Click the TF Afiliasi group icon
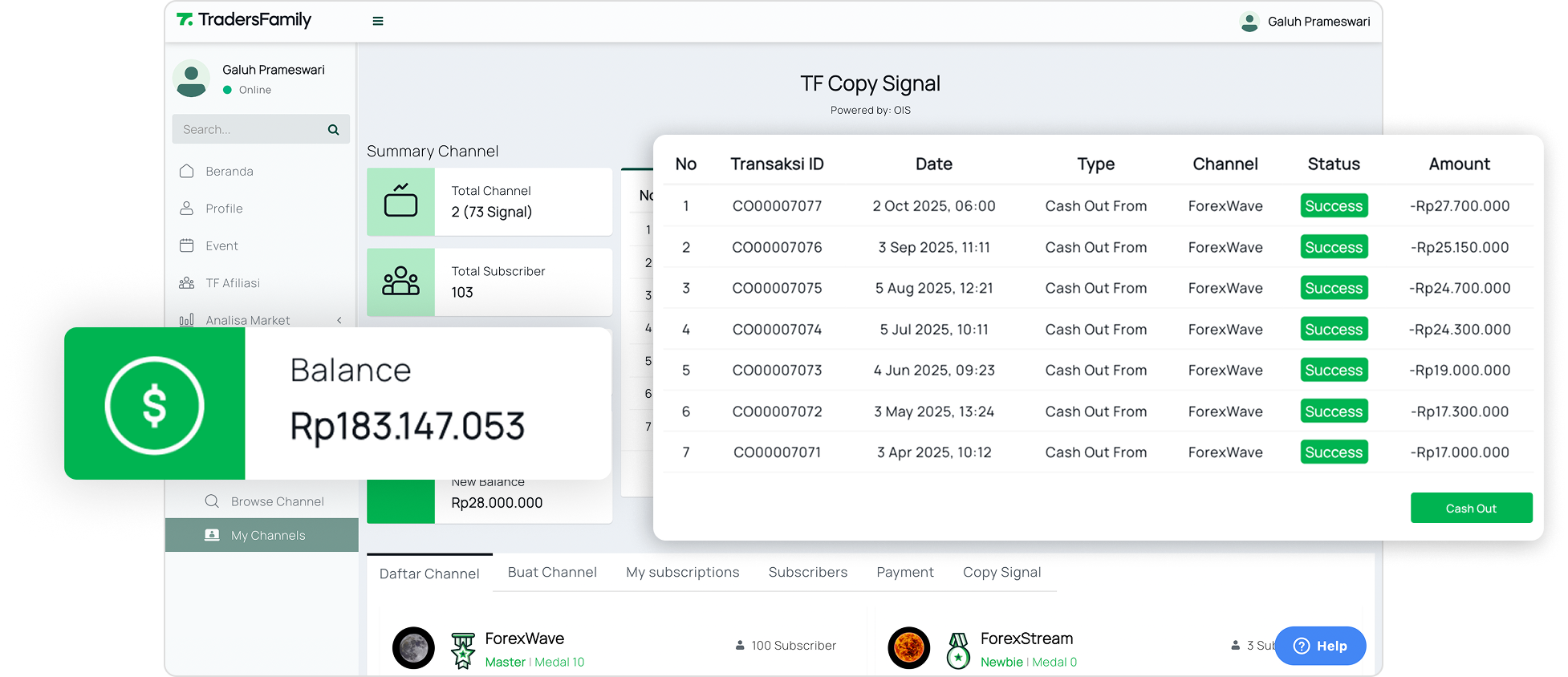Image resolution: width=1568 pixels, height=677 pixels. (187, 283)
